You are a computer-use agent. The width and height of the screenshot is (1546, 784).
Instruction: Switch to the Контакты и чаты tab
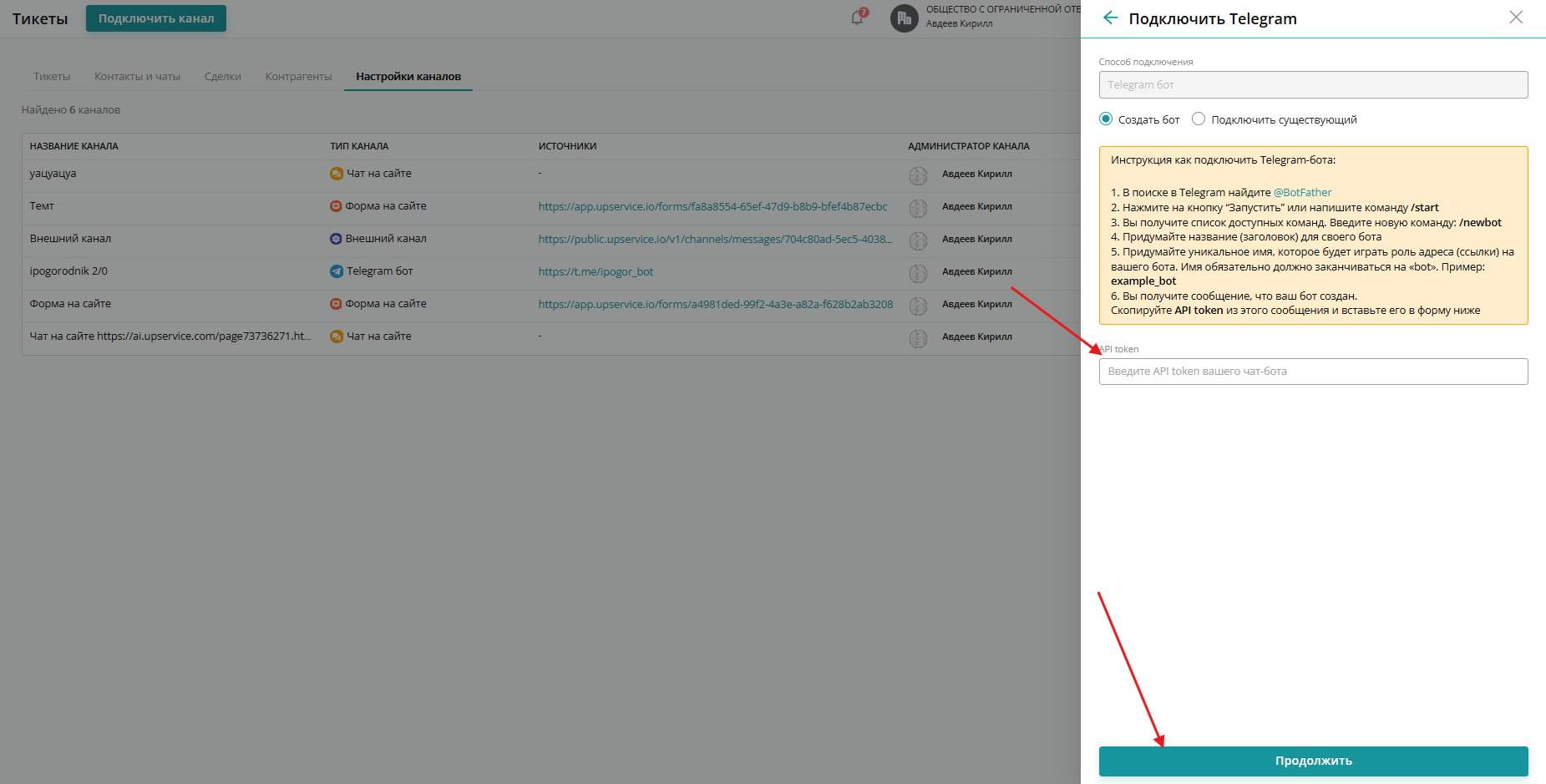137,76
